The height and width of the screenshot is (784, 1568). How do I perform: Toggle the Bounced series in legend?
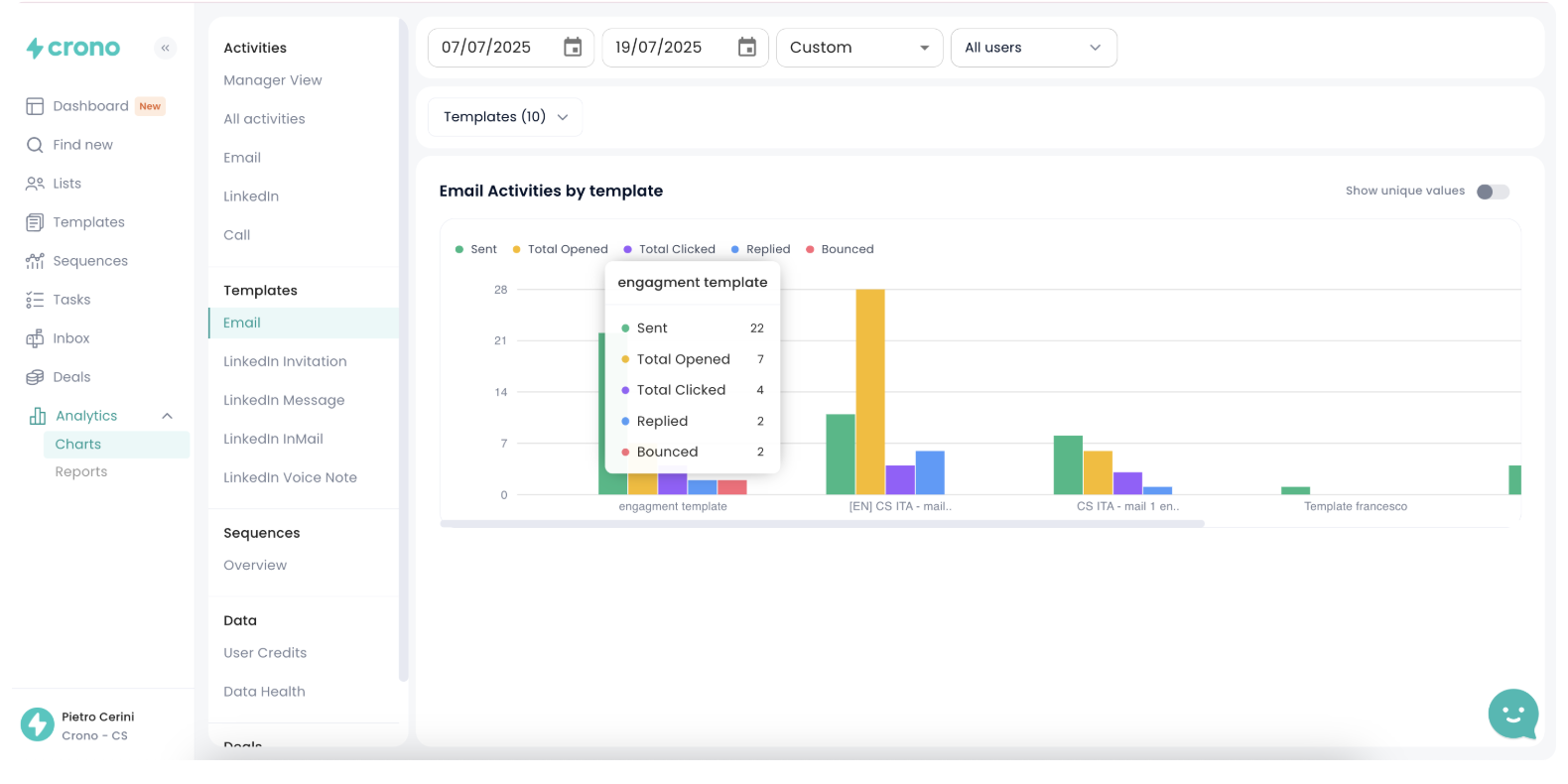(839, 249)
